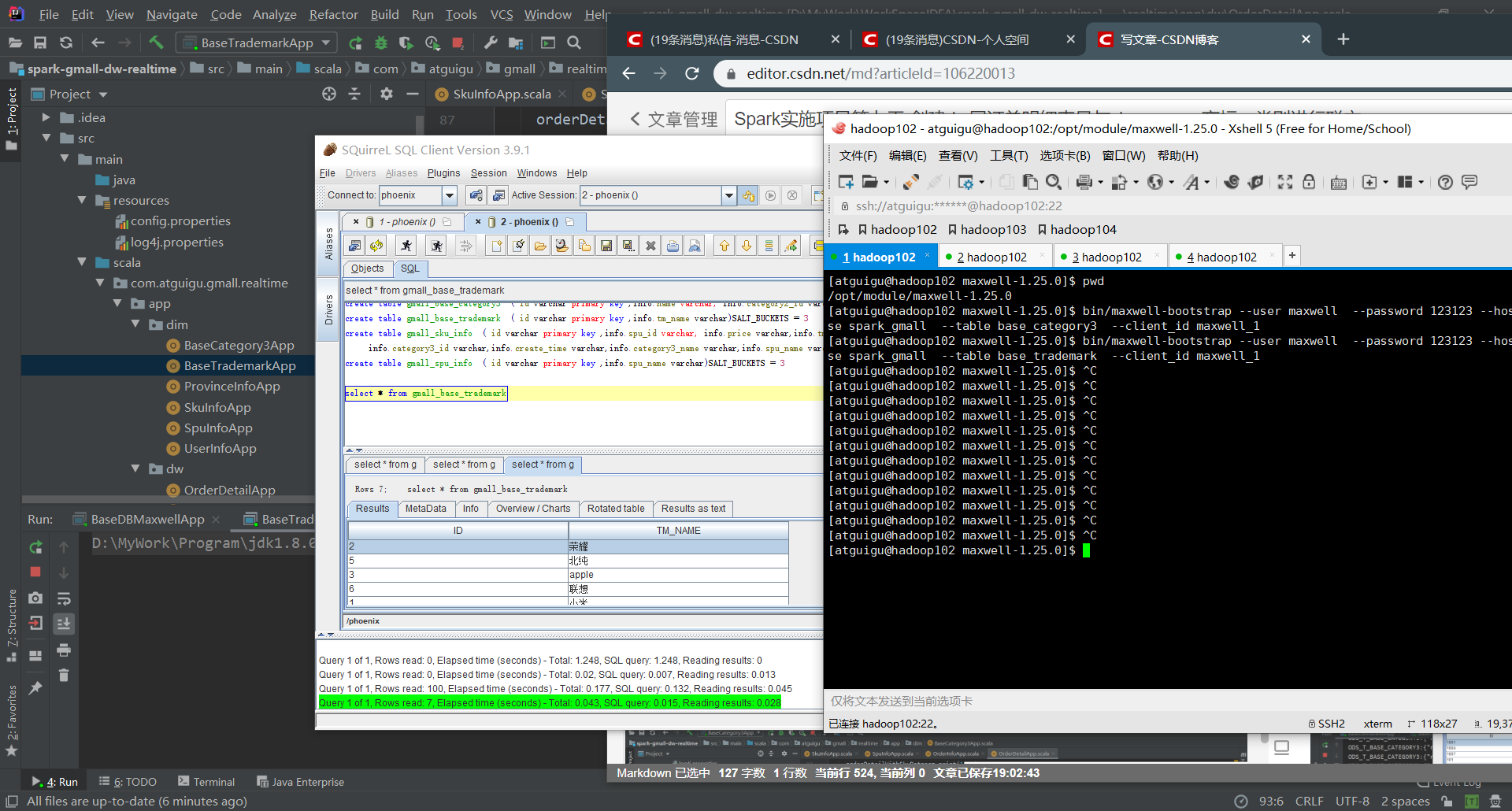Screen dimensions: 1512x811
Task: Click the IntelliJ Rerun BaseTrademarkApp icon
Action: [x=356, y=43]
